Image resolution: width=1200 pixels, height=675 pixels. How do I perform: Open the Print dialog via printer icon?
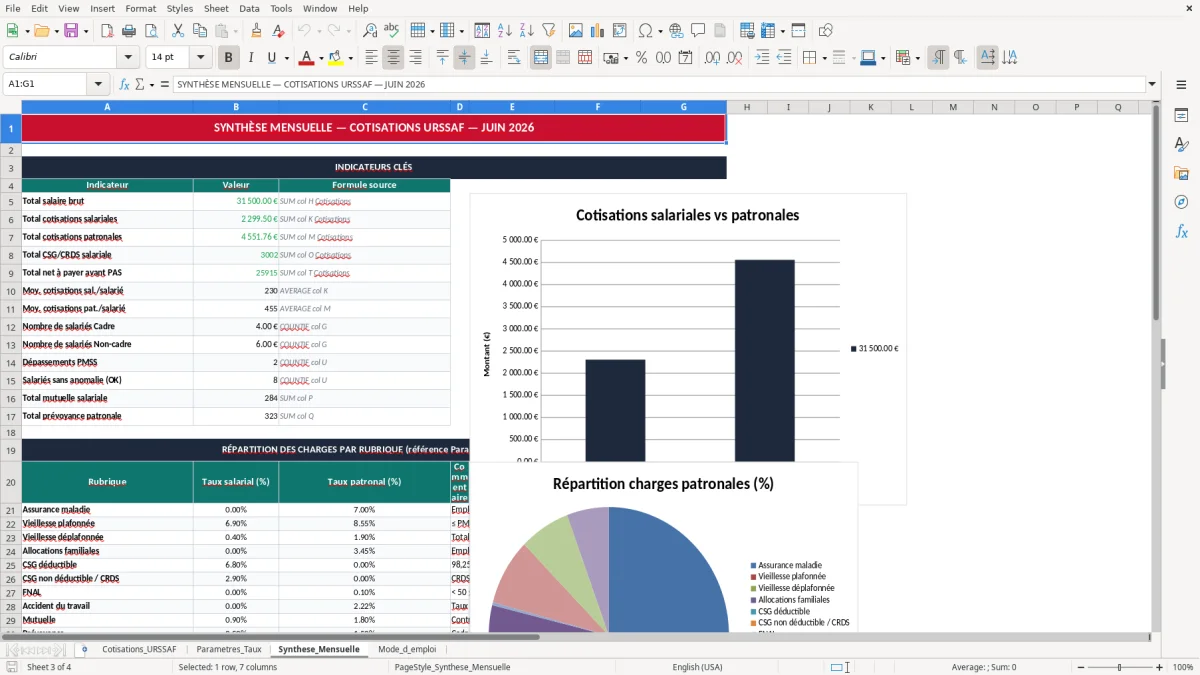tap(131, 31)
